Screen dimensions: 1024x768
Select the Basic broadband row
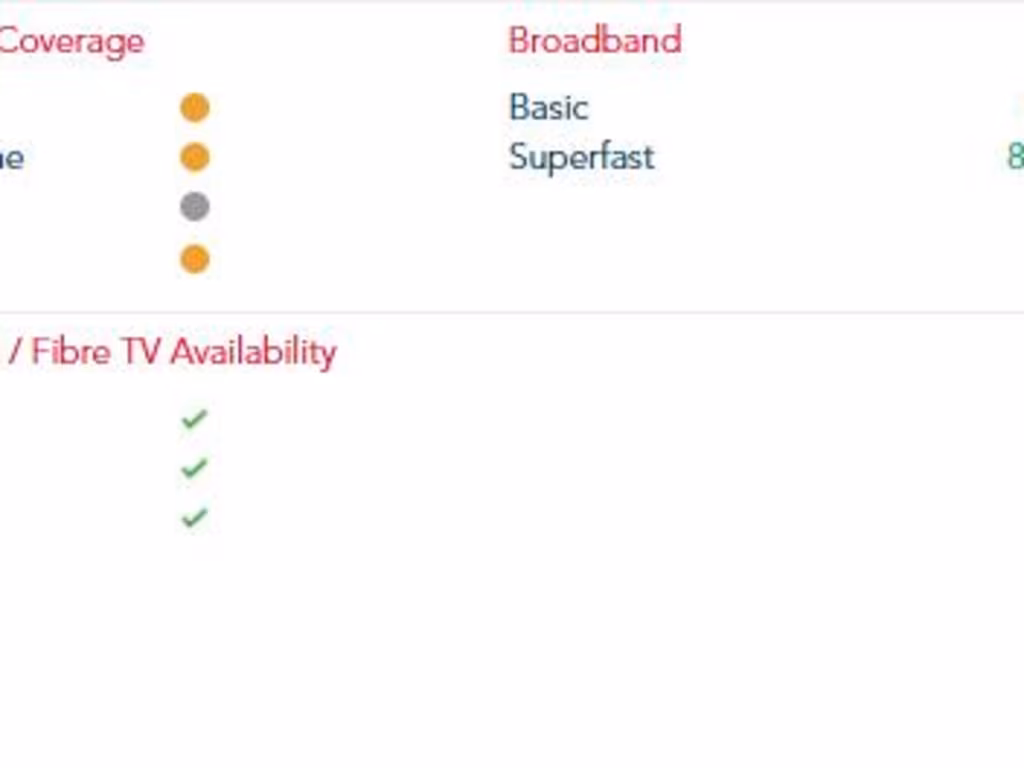point(548,107)
